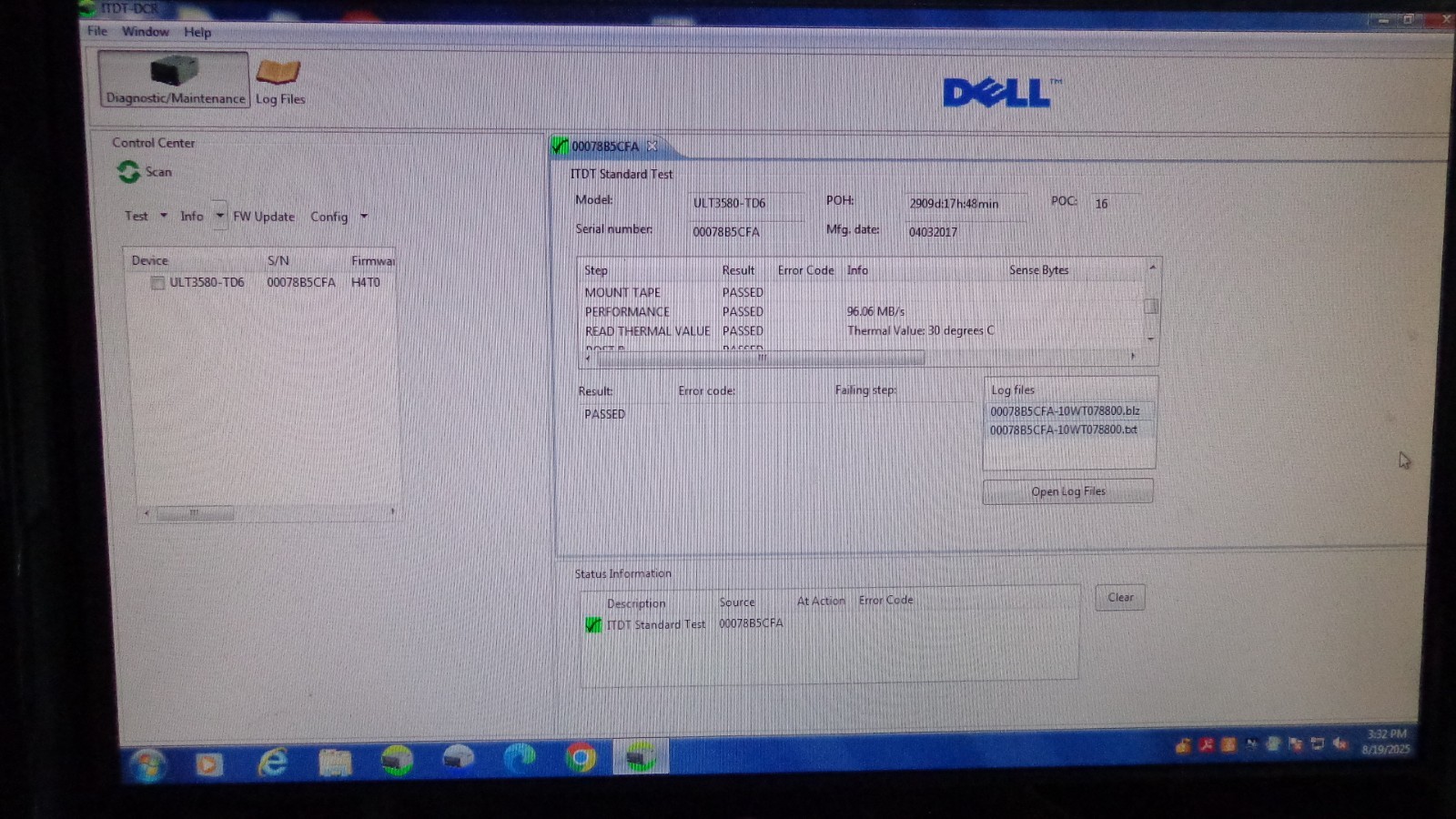This screenshot has width=1456, height=819.
Task: Click the Info button
Action: click(191, 216)
